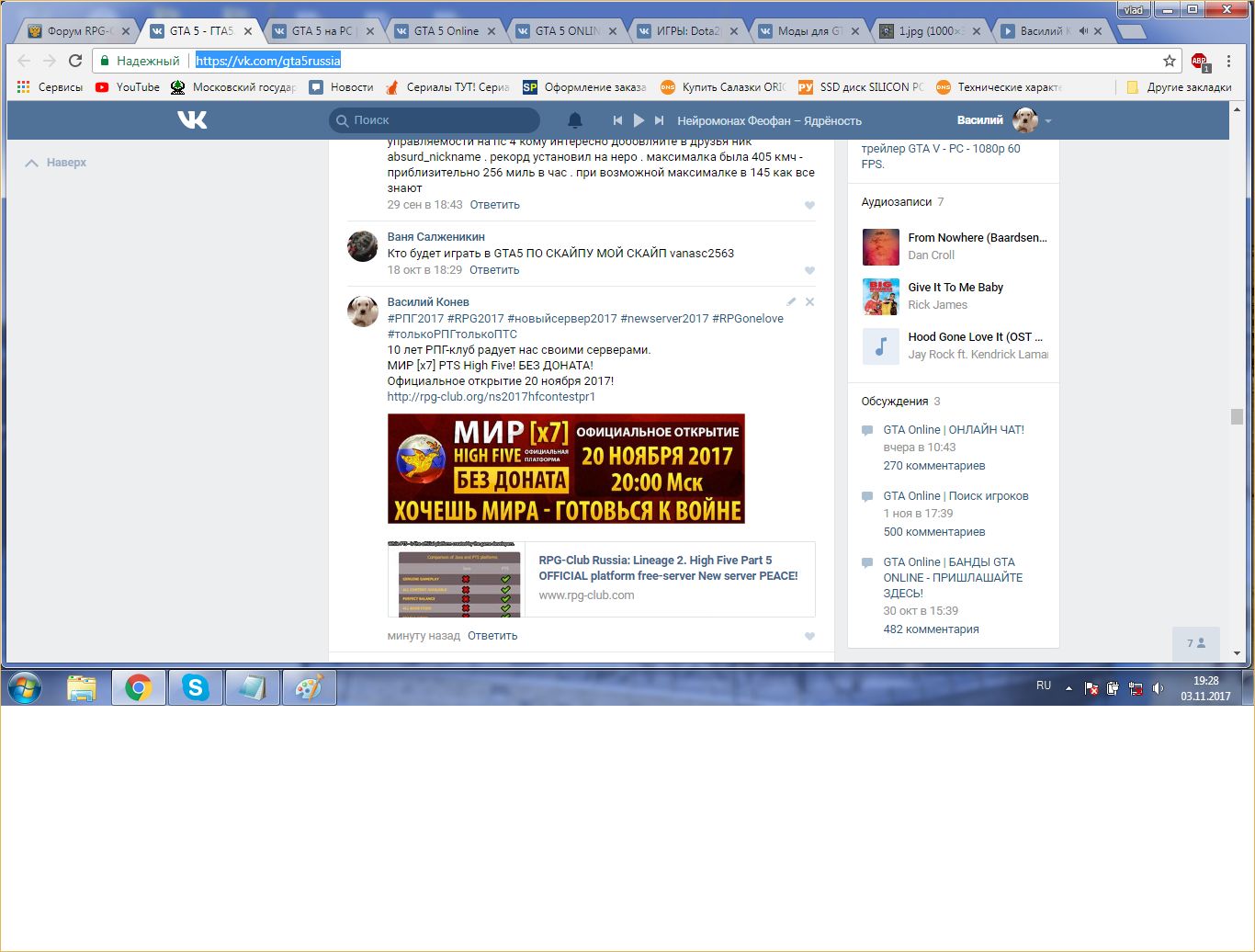This screenshot has width=1255, height=952.
Task: Play From Nowhere by Dan Croll
Action: (x=880, y=247)
